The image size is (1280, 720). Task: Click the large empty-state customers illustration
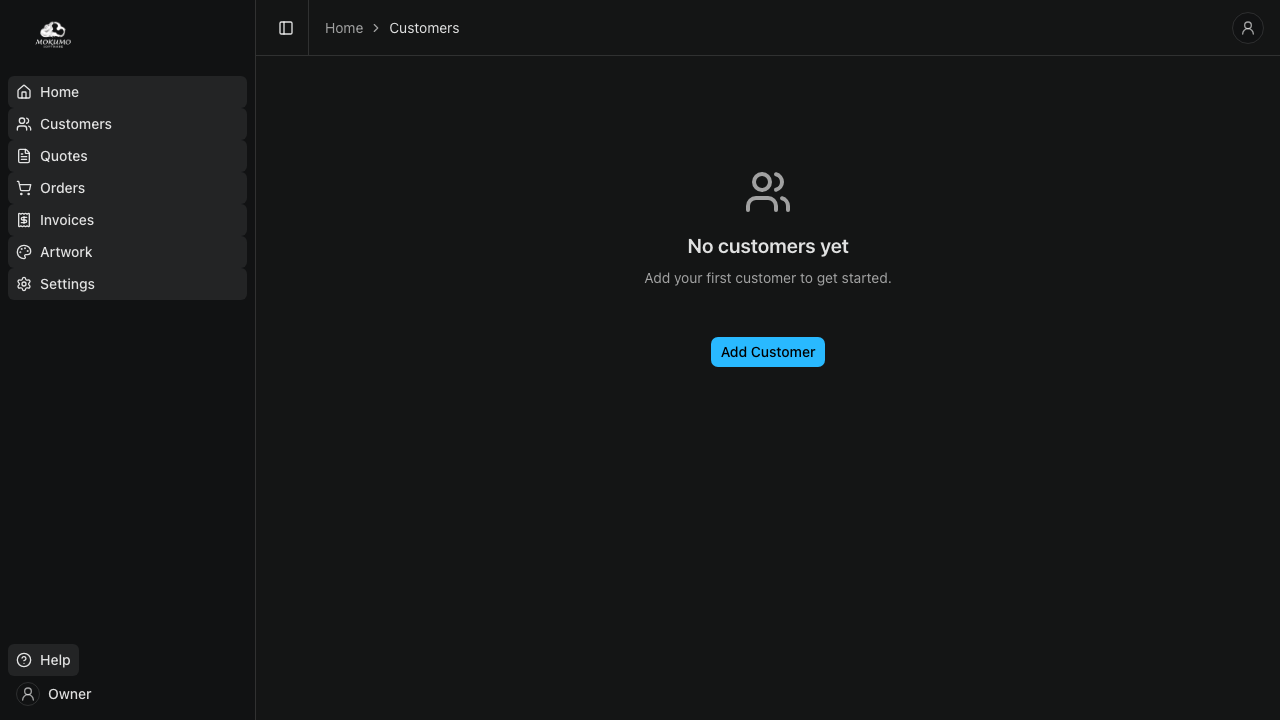point(767,192)
